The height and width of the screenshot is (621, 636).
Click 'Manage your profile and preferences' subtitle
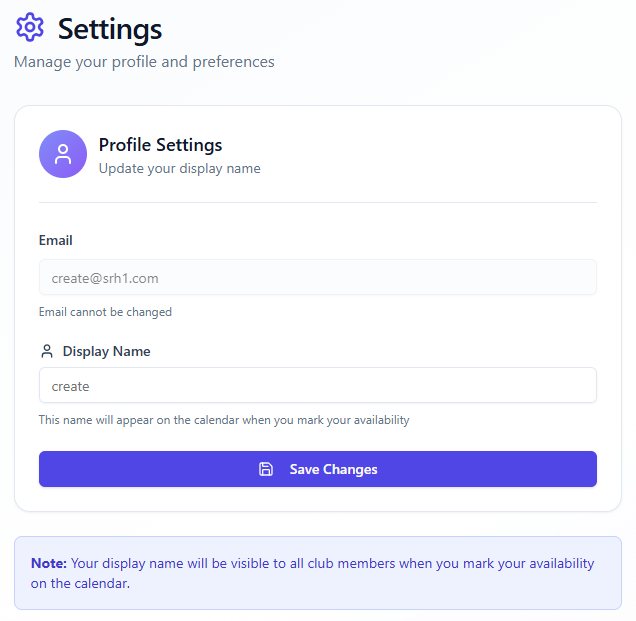click(144, 62)
